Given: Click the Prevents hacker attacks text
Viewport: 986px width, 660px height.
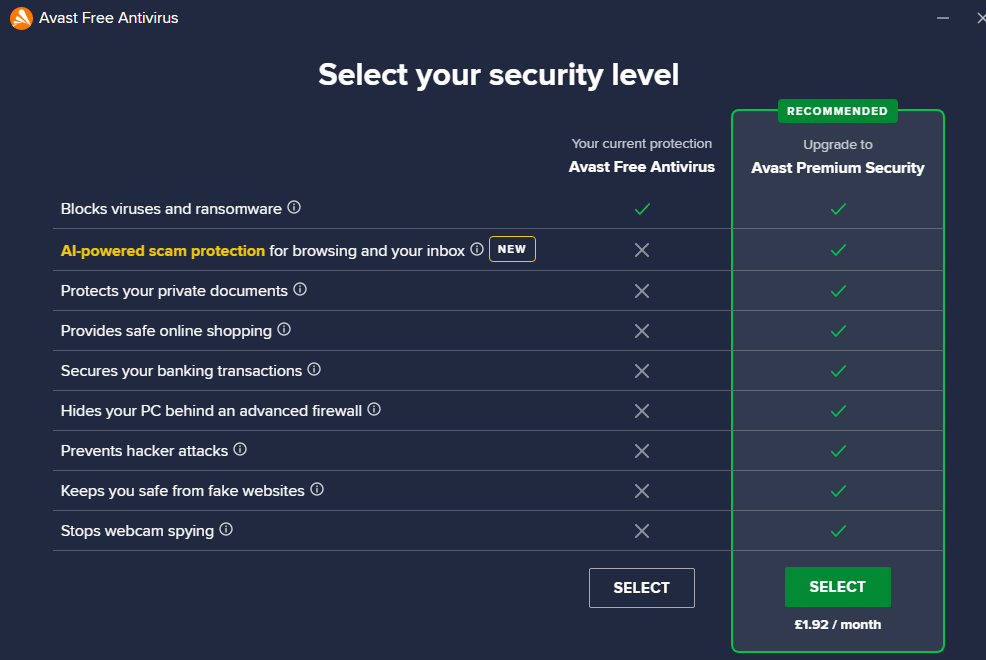Looking at the screenshot, I should (144, 451).
